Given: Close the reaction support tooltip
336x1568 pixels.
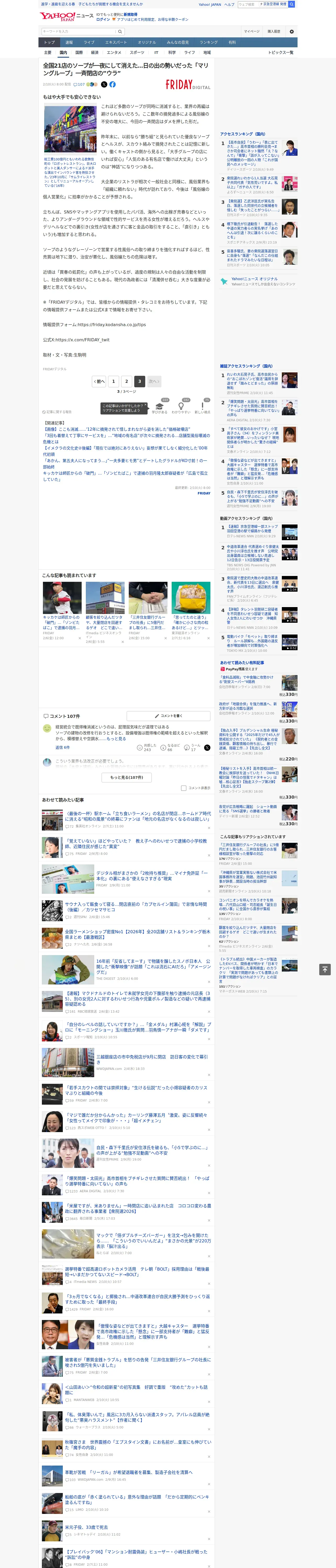Looking at the screenshot, I should tap(145, 405).
